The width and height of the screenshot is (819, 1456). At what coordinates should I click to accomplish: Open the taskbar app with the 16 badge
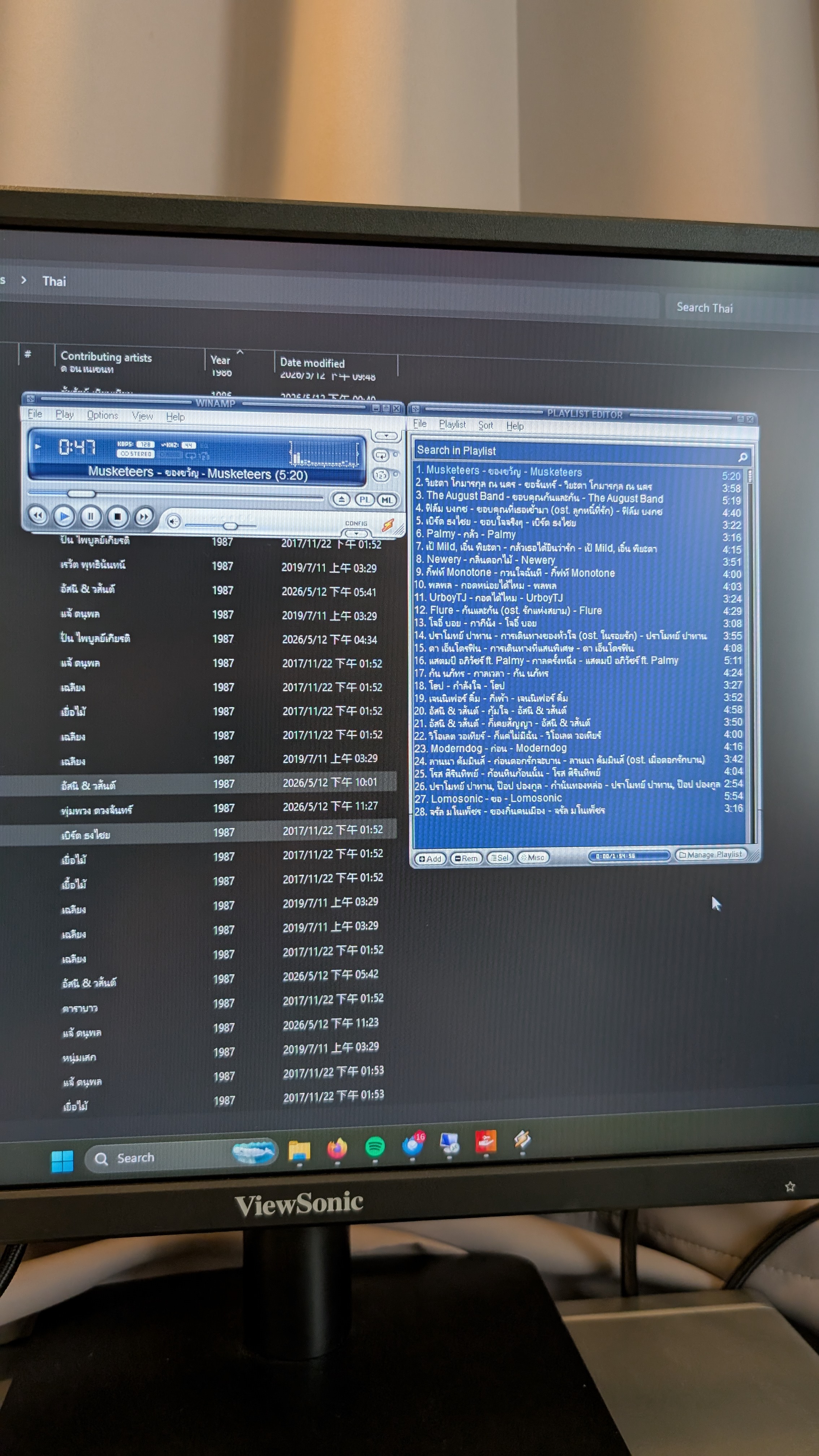coord(413,1145)
